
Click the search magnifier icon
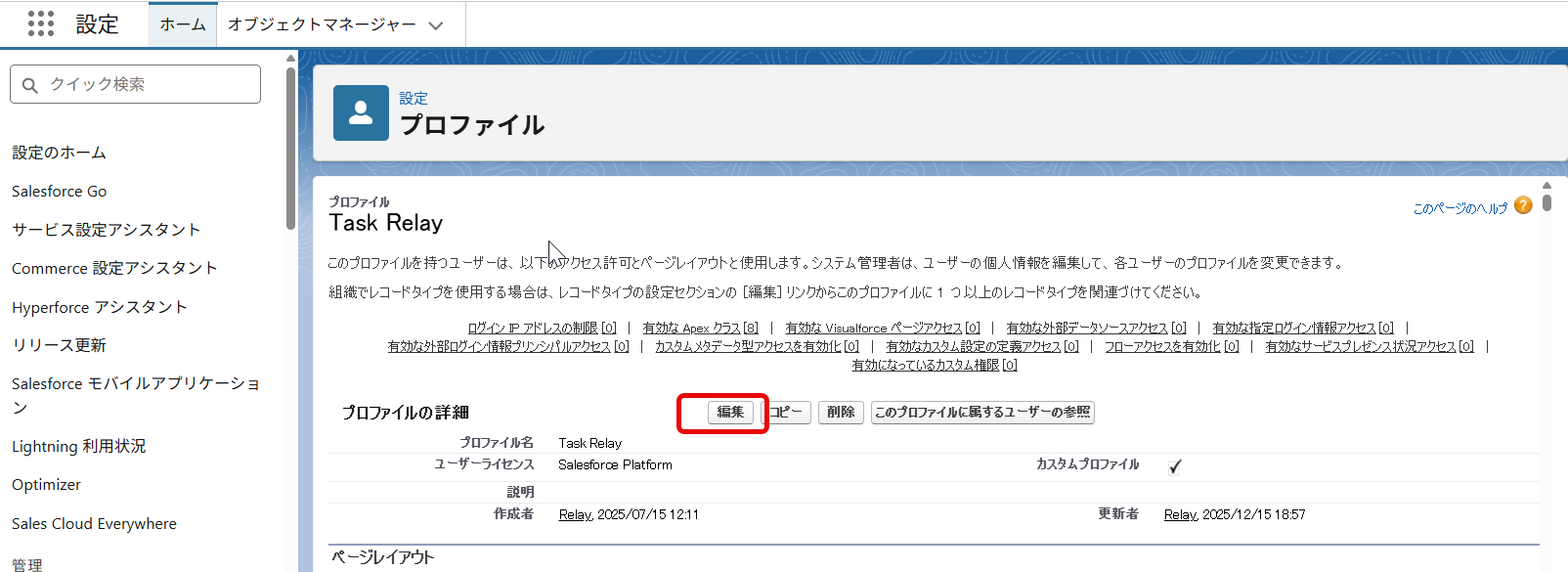coord(30,85)
